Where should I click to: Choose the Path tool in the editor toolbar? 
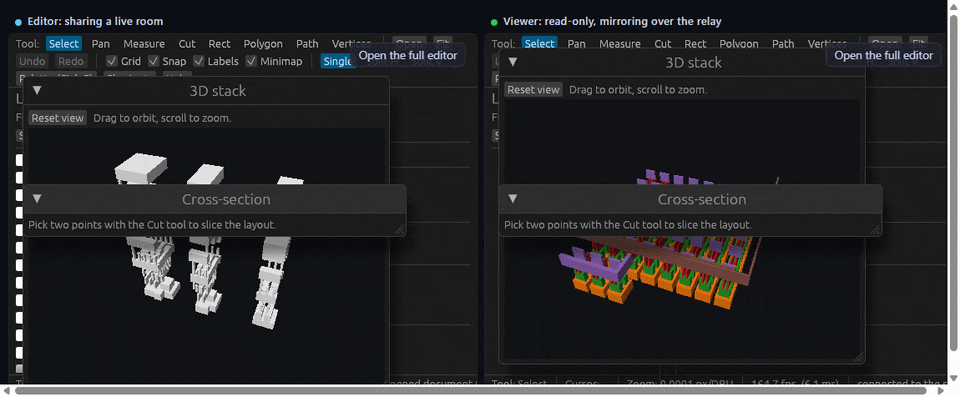click(307, 43)
